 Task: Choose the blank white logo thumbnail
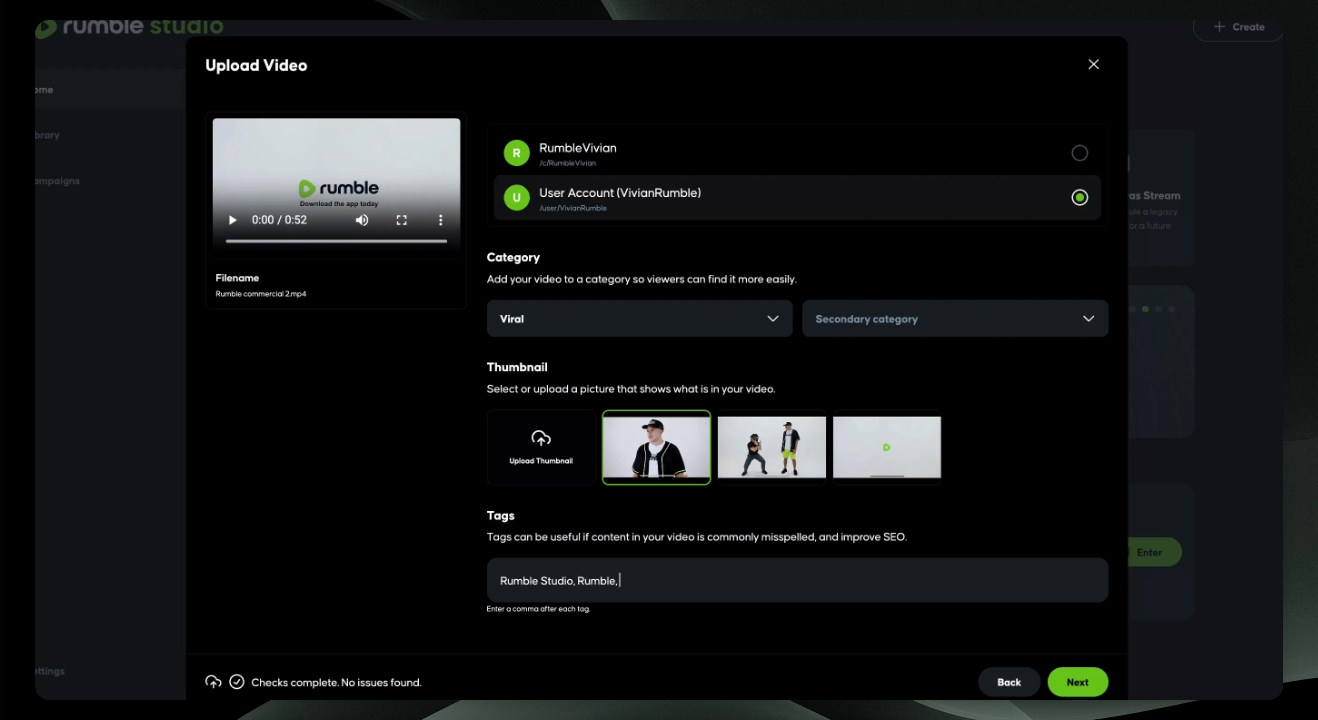point(887,447)
